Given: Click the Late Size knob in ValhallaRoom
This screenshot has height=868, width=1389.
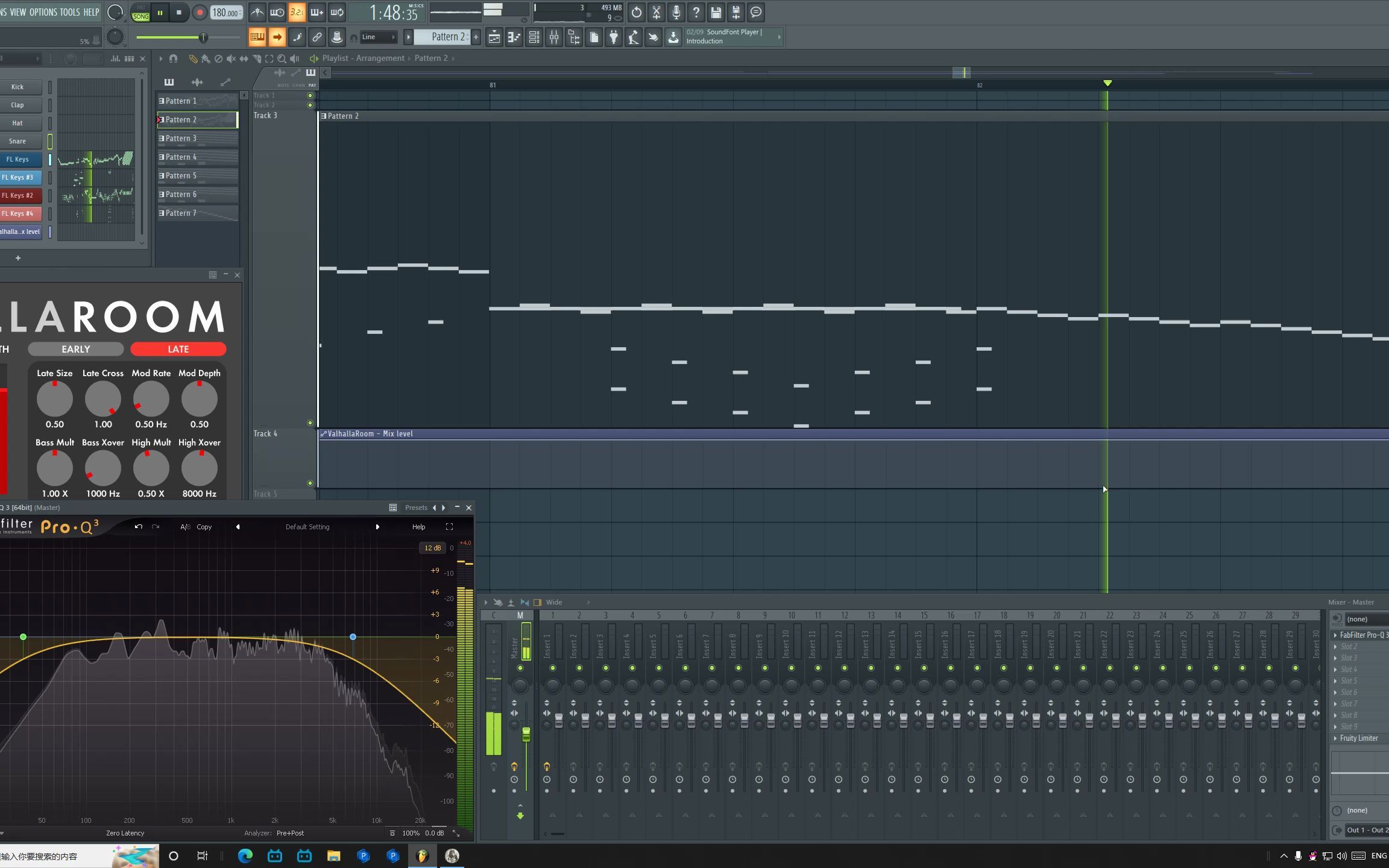Looking at the screenshot, I should pos(54,398).
